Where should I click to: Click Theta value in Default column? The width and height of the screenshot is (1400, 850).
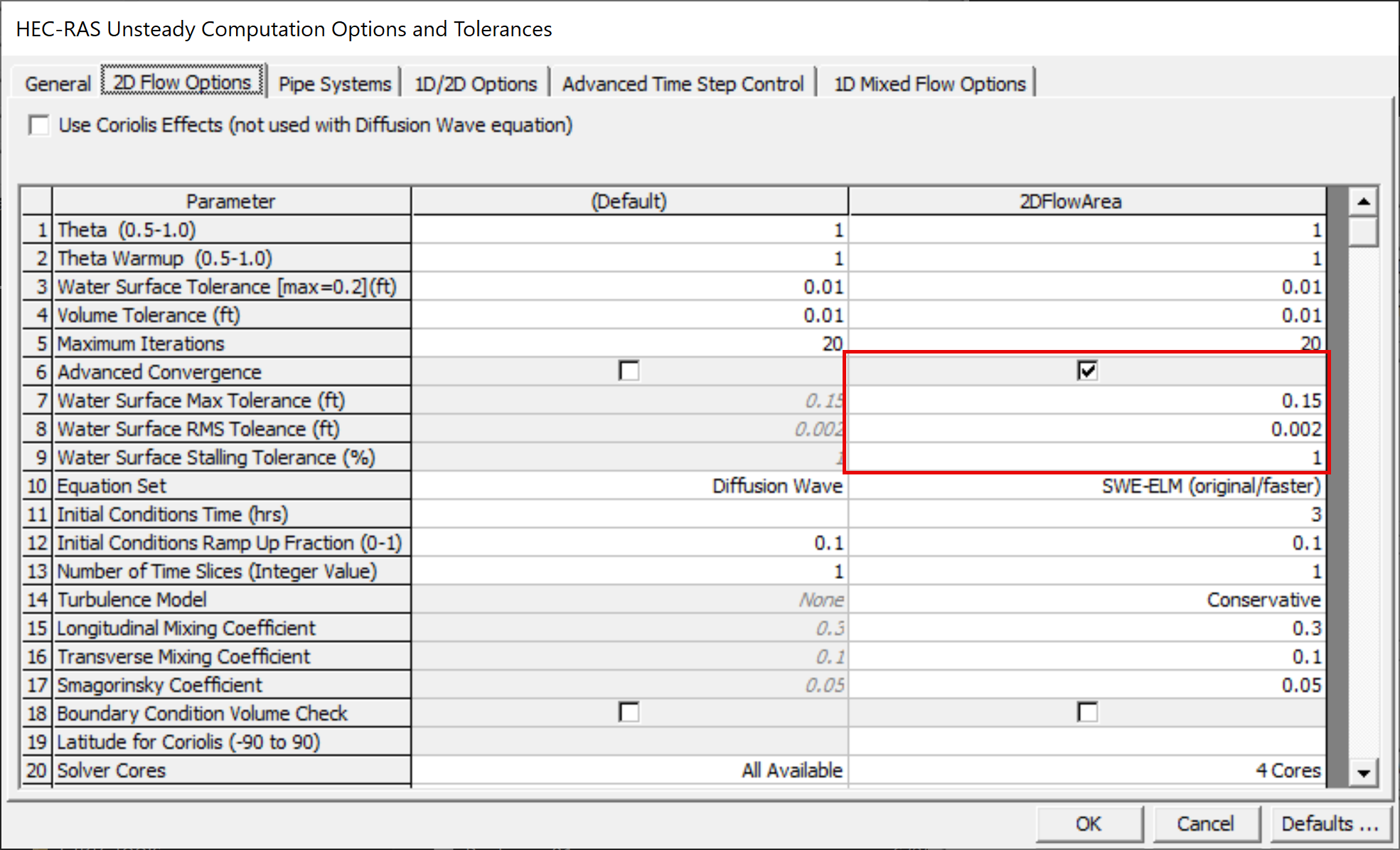pyautogui.click(x=629, y=230)
